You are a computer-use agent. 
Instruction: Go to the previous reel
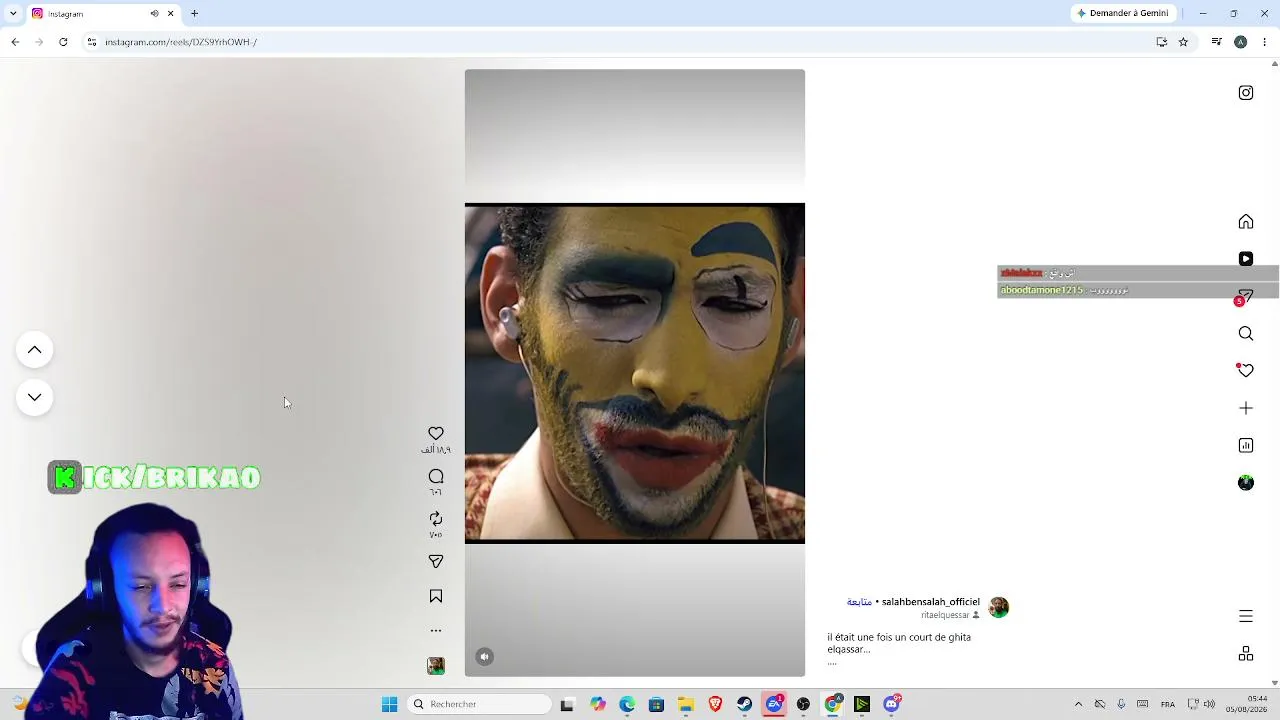click(x=34, y=350)
